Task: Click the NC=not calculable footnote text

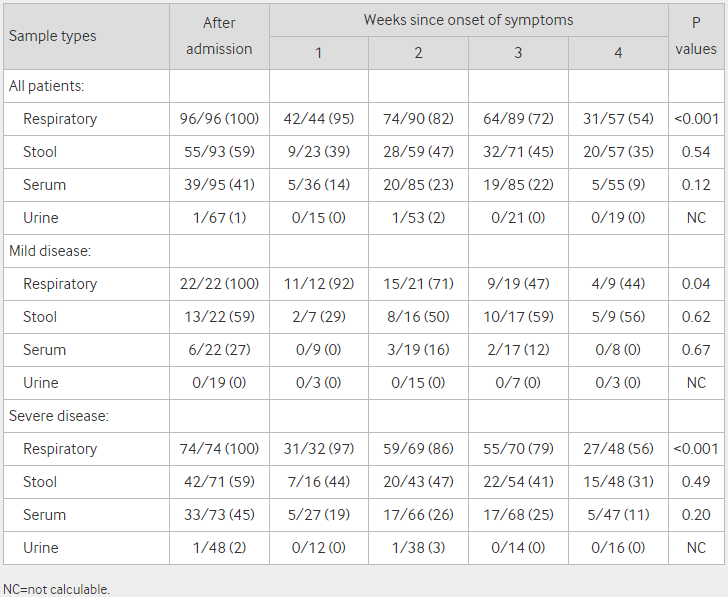Action: (56, 590)
